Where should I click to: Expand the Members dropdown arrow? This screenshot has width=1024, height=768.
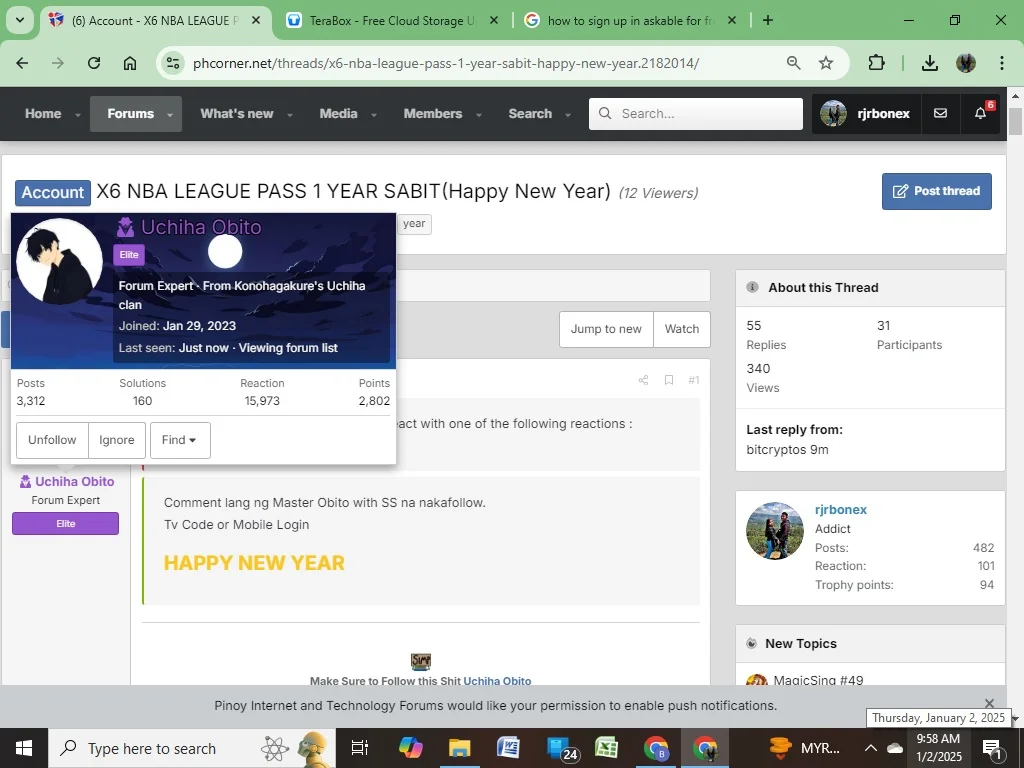[479, 115]
